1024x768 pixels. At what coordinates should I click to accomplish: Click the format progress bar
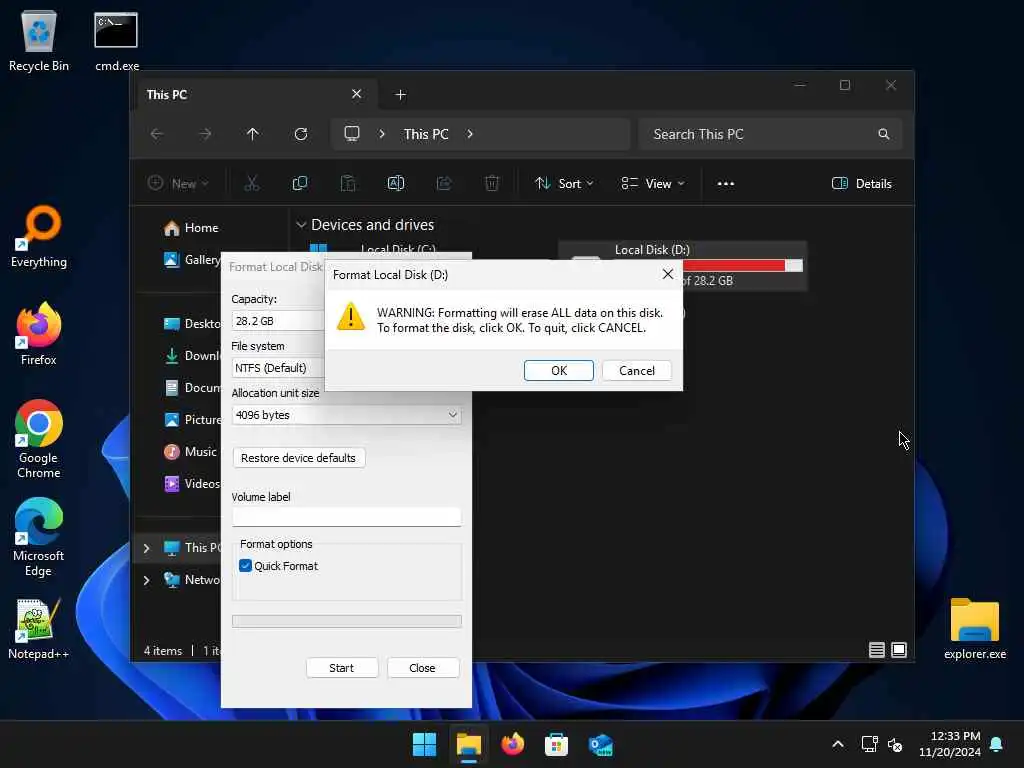pos(346,620)
